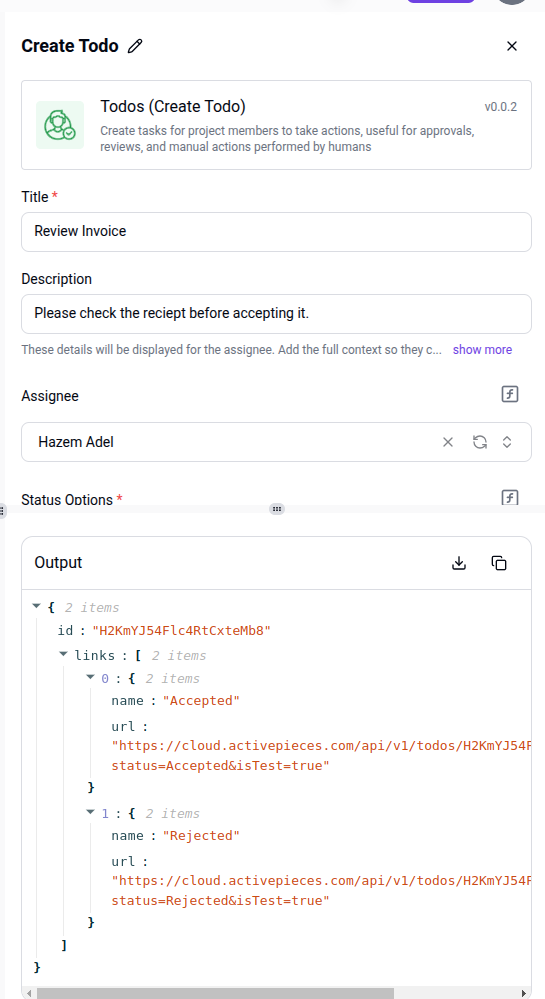Click the Title field Review Invoice

(x=276, y=231)
